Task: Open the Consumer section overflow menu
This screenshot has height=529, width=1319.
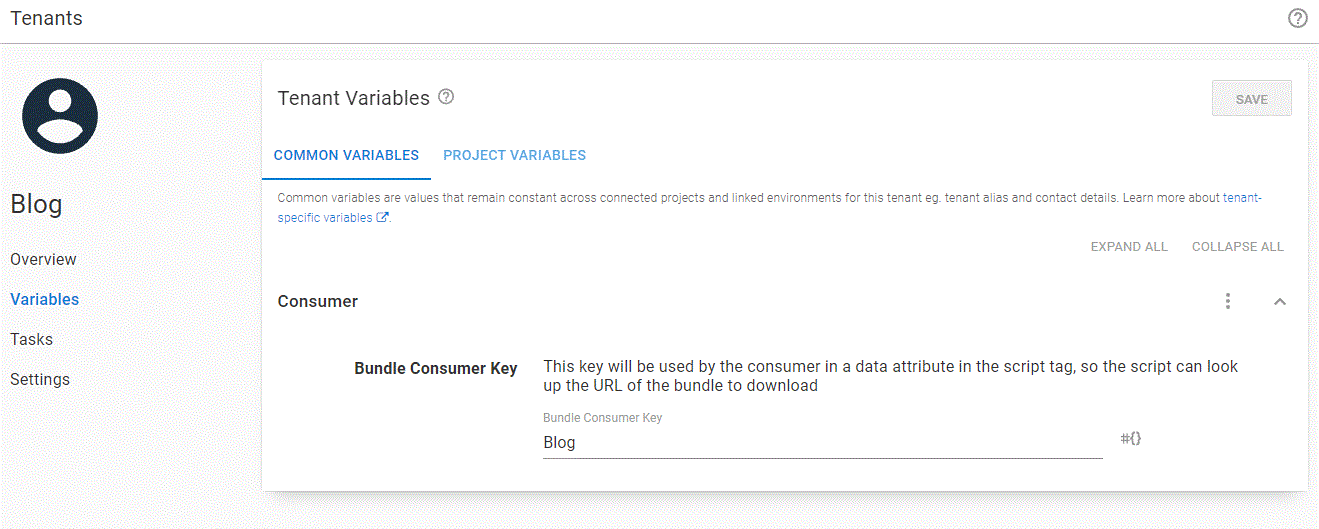Action: point(1228,301)
